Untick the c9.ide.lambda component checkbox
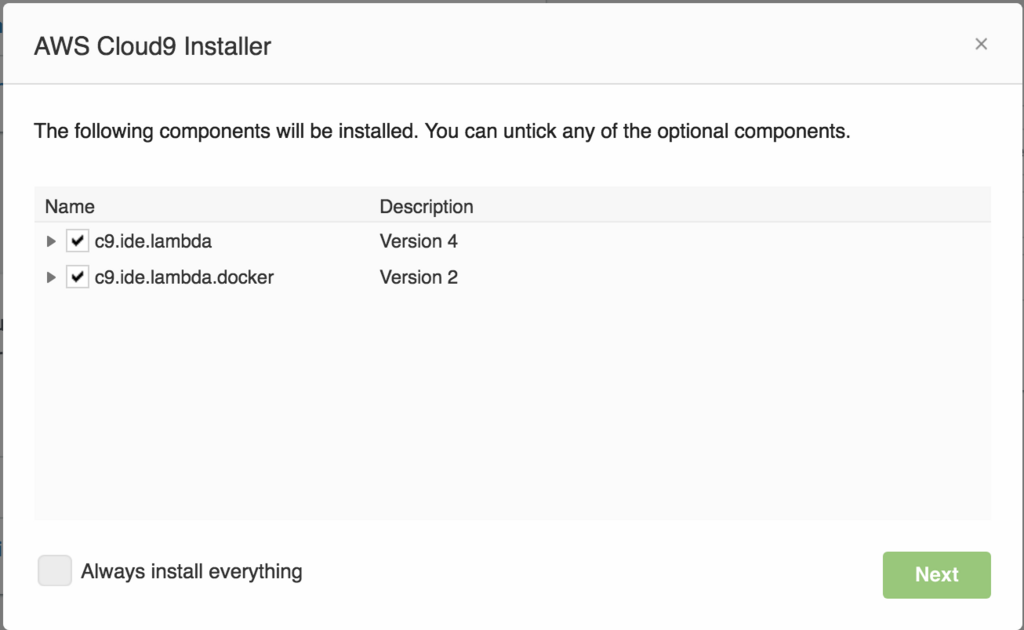Screen dimensions: 1024x630 77,242
